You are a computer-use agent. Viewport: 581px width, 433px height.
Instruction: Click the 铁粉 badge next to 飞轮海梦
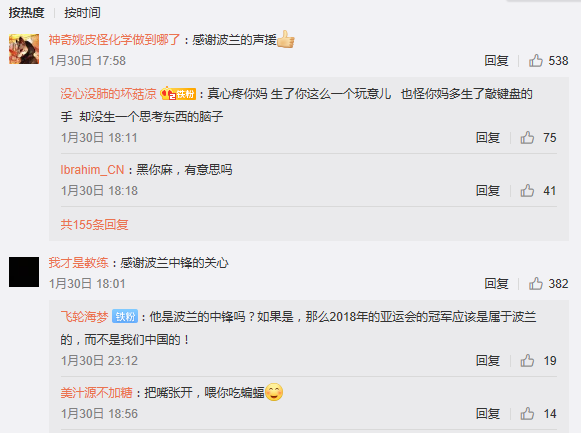pyautogui.click(x=125, y=317)
